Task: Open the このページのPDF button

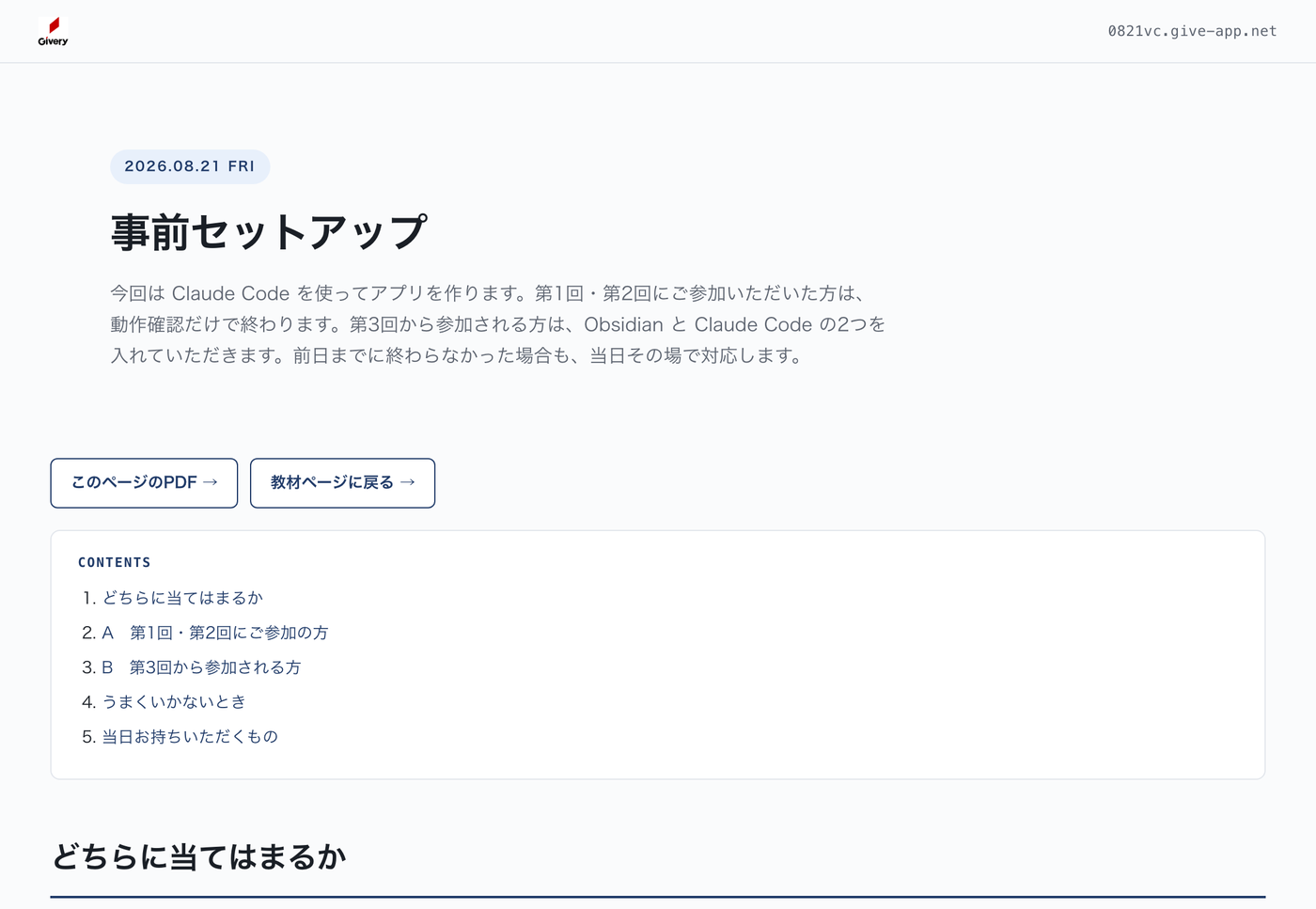Action: [144, 483]
